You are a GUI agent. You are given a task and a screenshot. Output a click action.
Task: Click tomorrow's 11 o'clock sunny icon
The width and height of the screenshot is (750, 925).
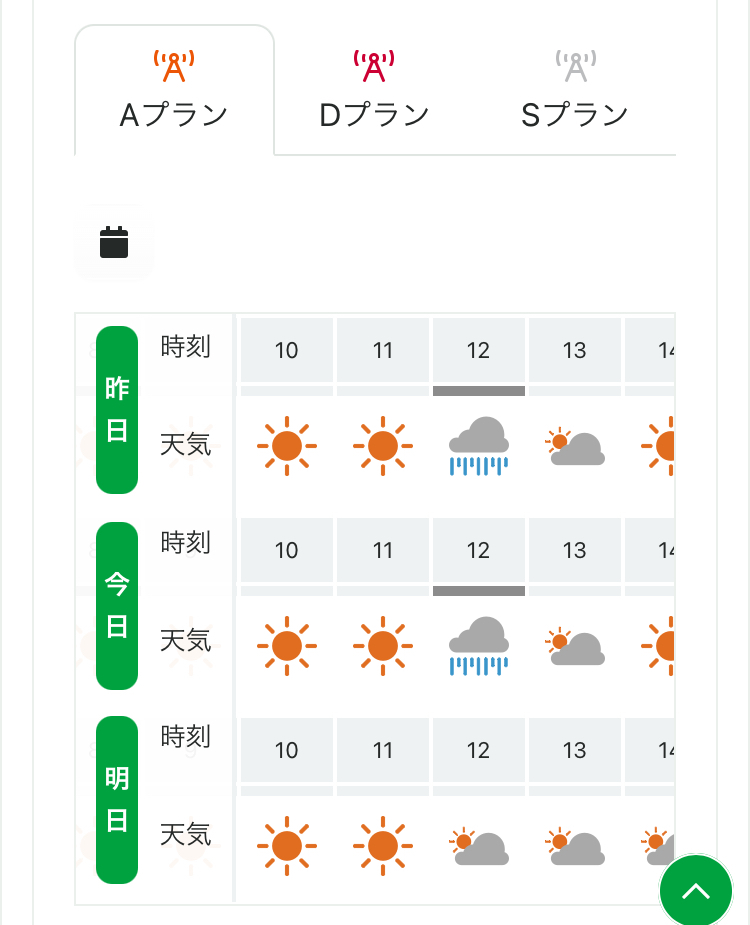[383, 847]
